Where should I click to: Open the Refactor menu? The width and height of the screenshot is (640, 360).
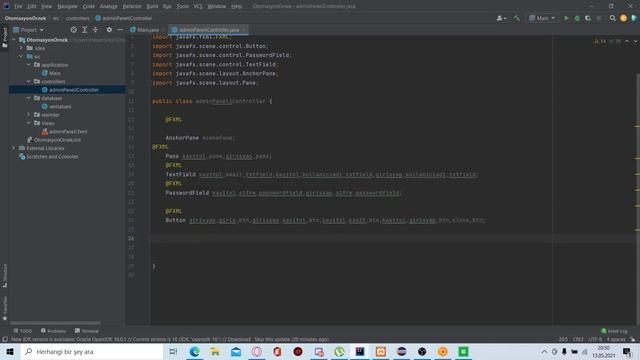tap(132, 7)
